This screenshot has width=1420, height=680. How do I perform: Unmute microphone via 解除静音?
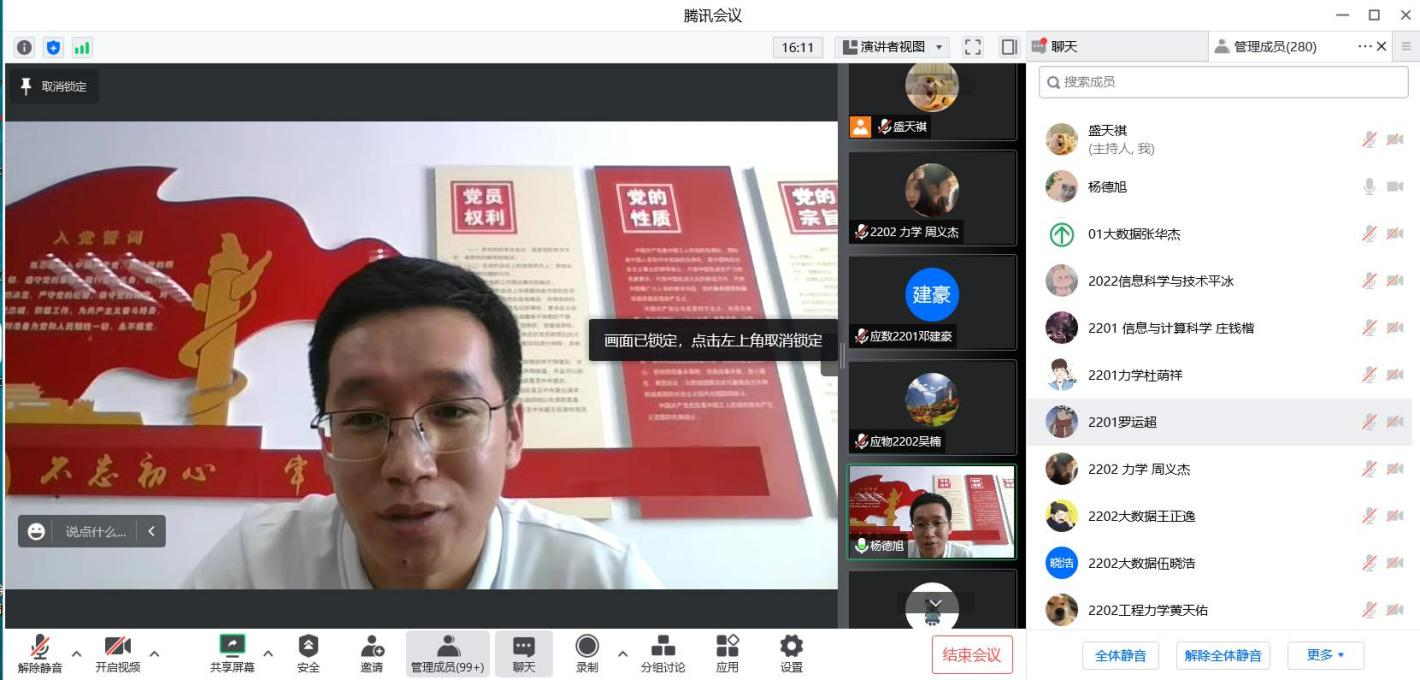[40, 647]
